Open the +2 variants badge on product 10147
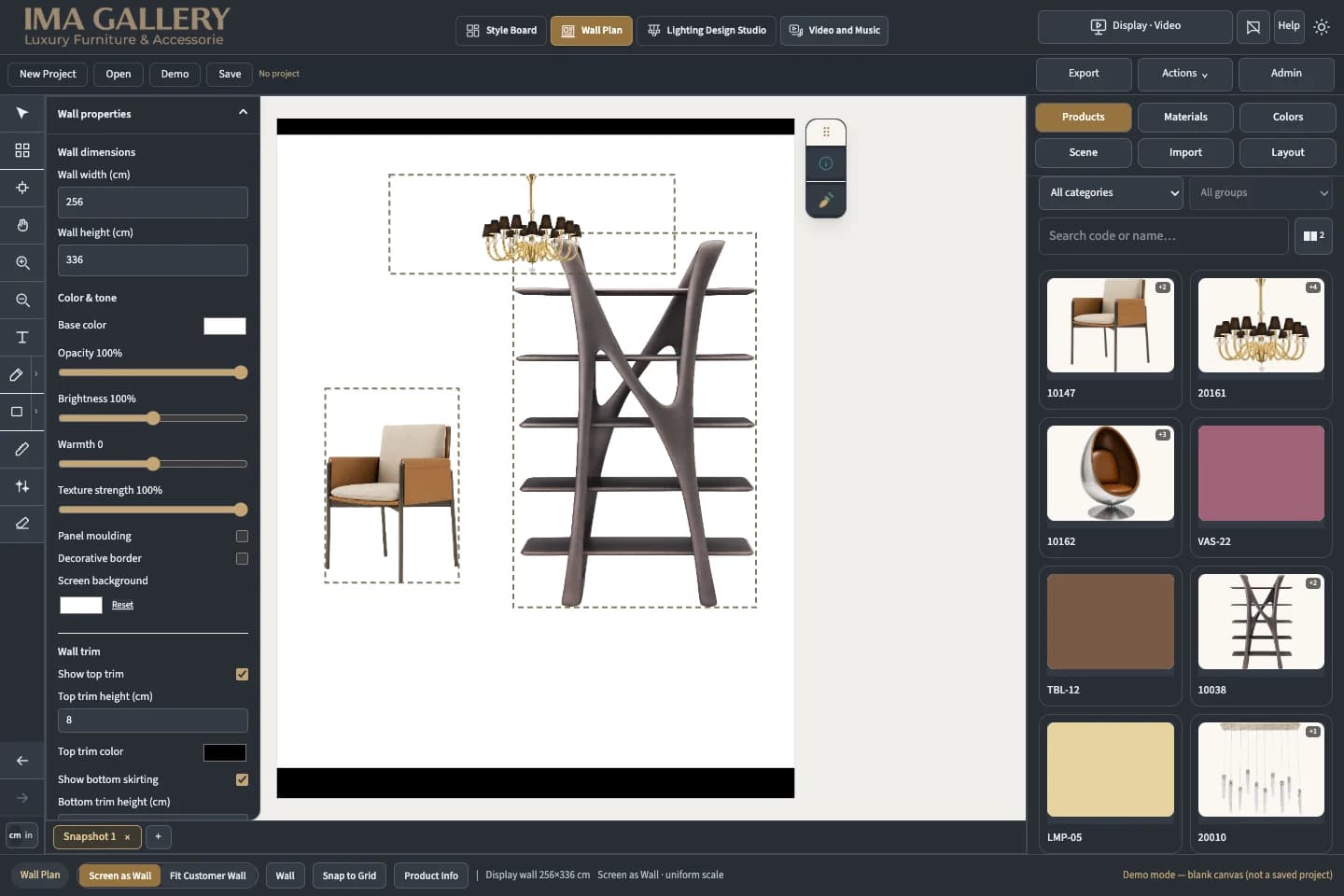Image resolution: width=1344 pixels, height=896 pixels. [1162, 287]
